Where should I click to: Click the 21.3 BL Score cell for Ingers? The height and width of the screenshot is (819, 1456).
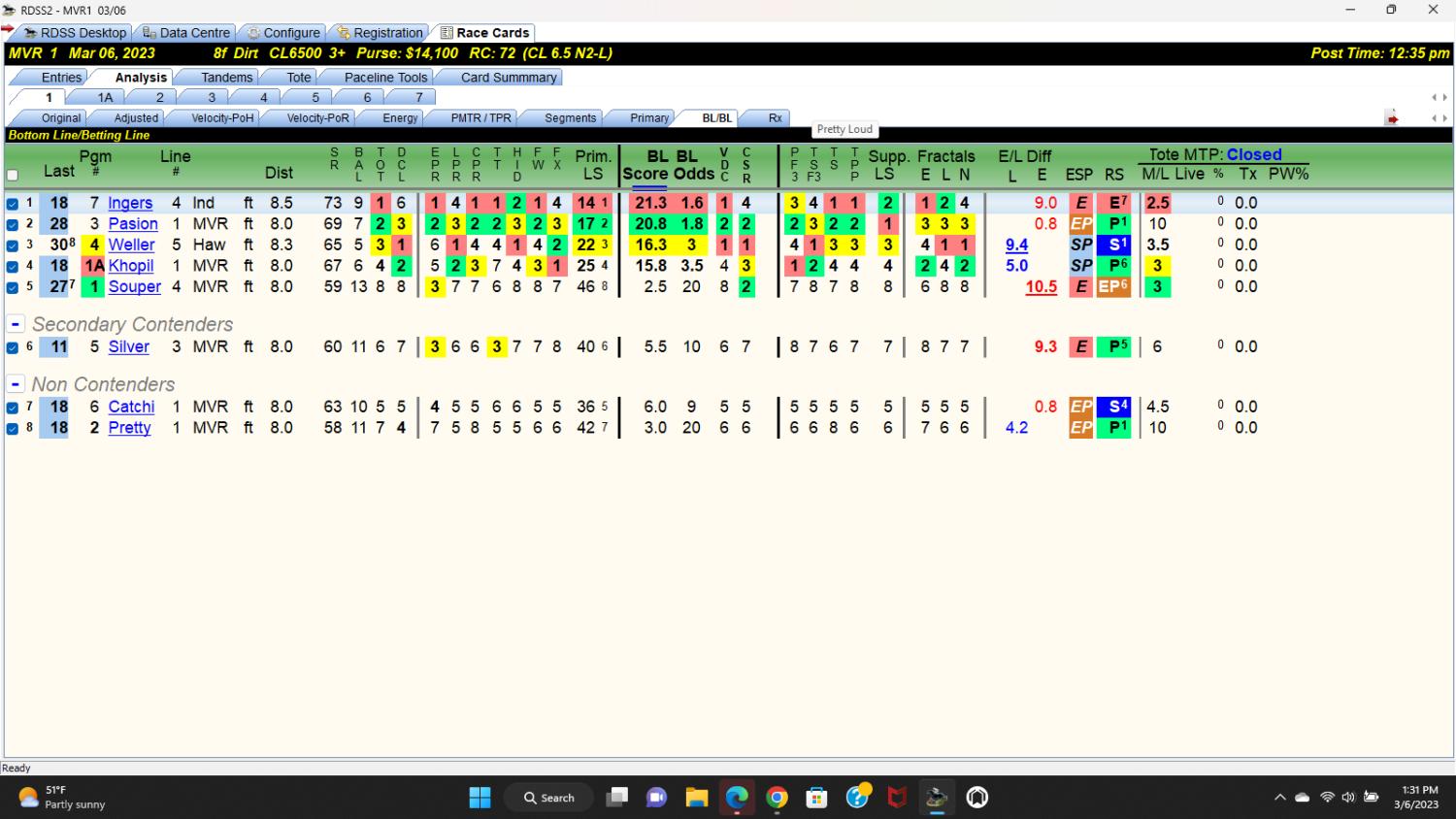650,203
